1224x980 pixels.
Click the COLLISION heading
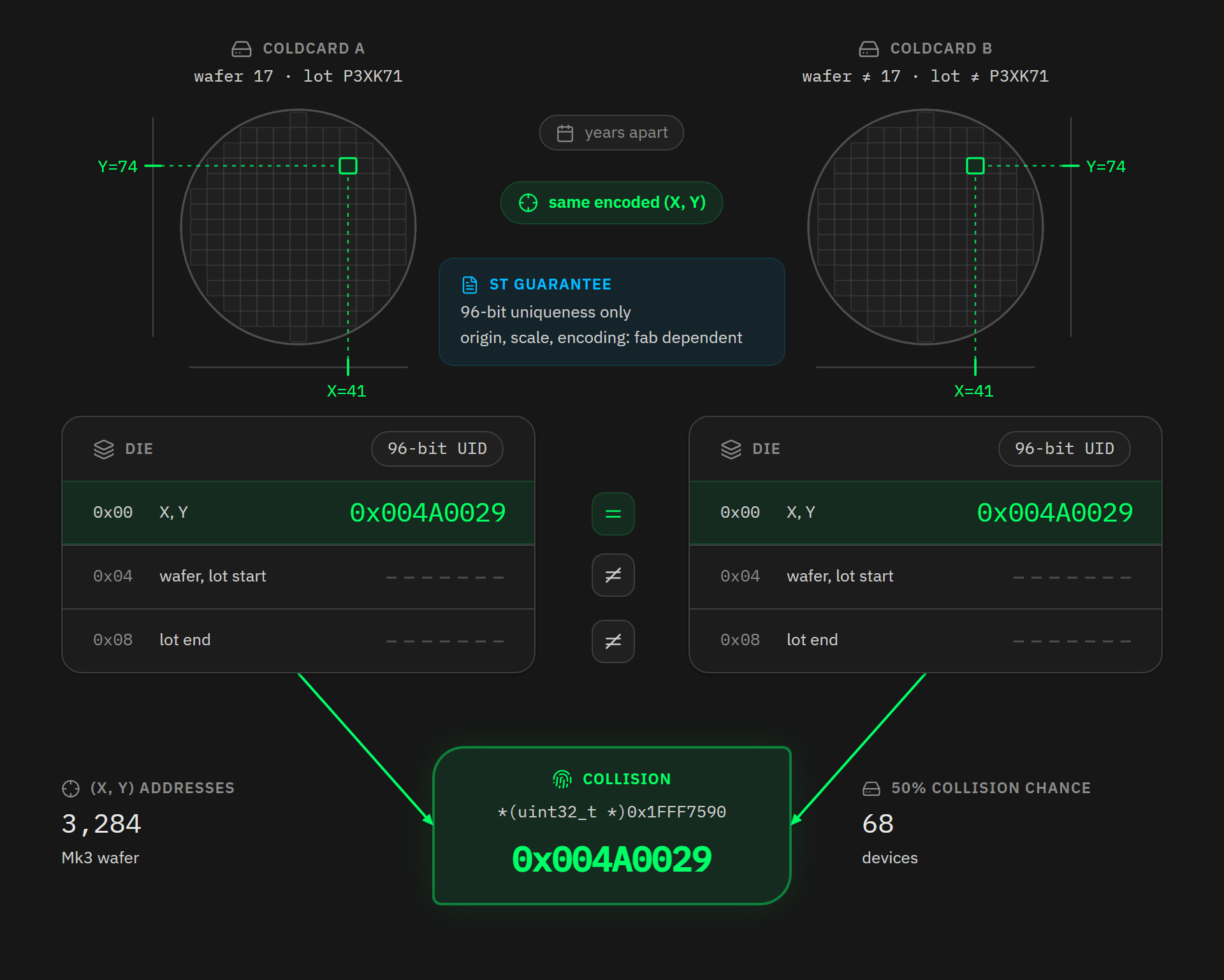coord(627,779)
